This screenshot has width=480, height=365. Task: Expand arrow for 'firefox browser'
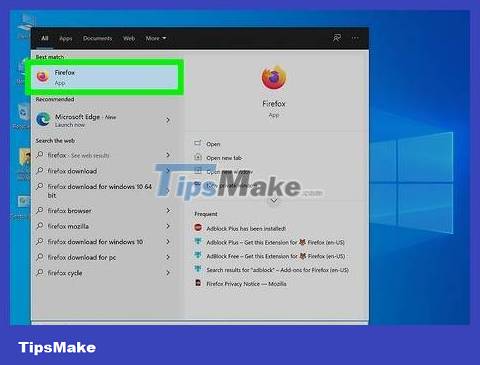tap(168, 210)
